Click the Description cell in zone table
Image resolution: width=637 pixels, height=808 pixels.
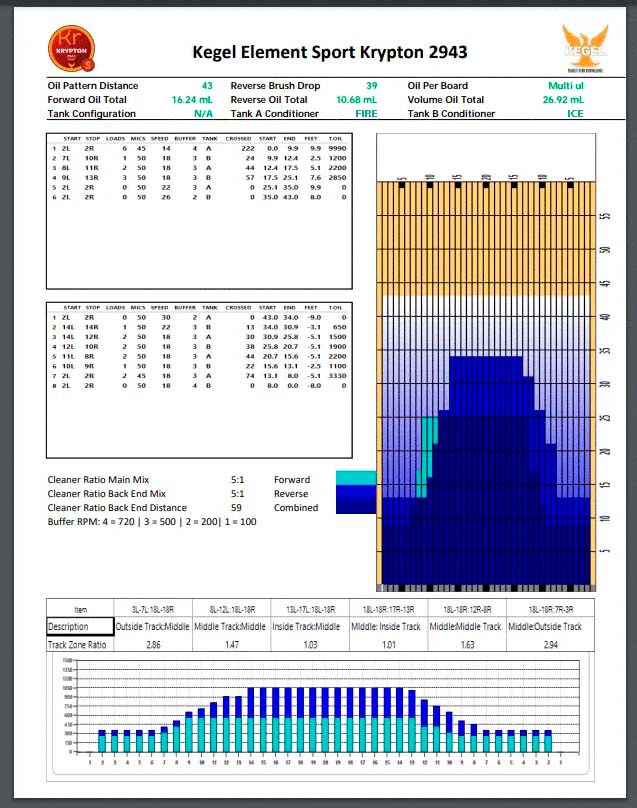coord(80,627)
